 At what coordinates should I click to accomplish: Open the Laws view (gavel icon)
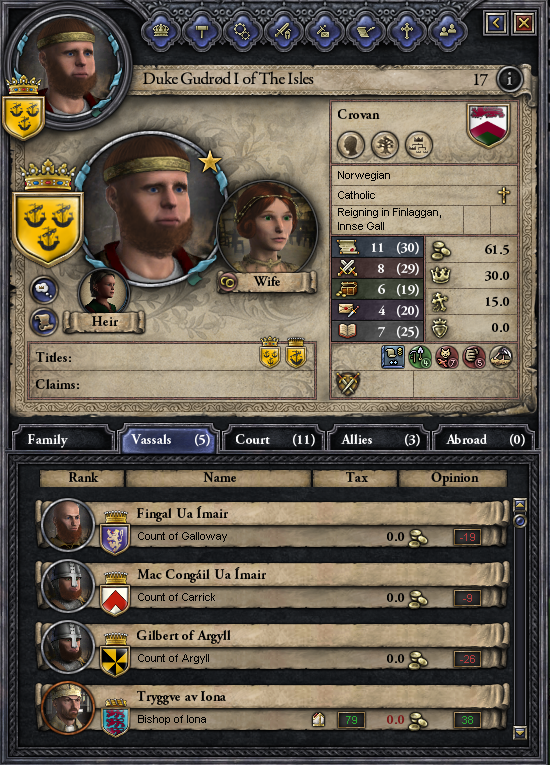tap(202, 32)
